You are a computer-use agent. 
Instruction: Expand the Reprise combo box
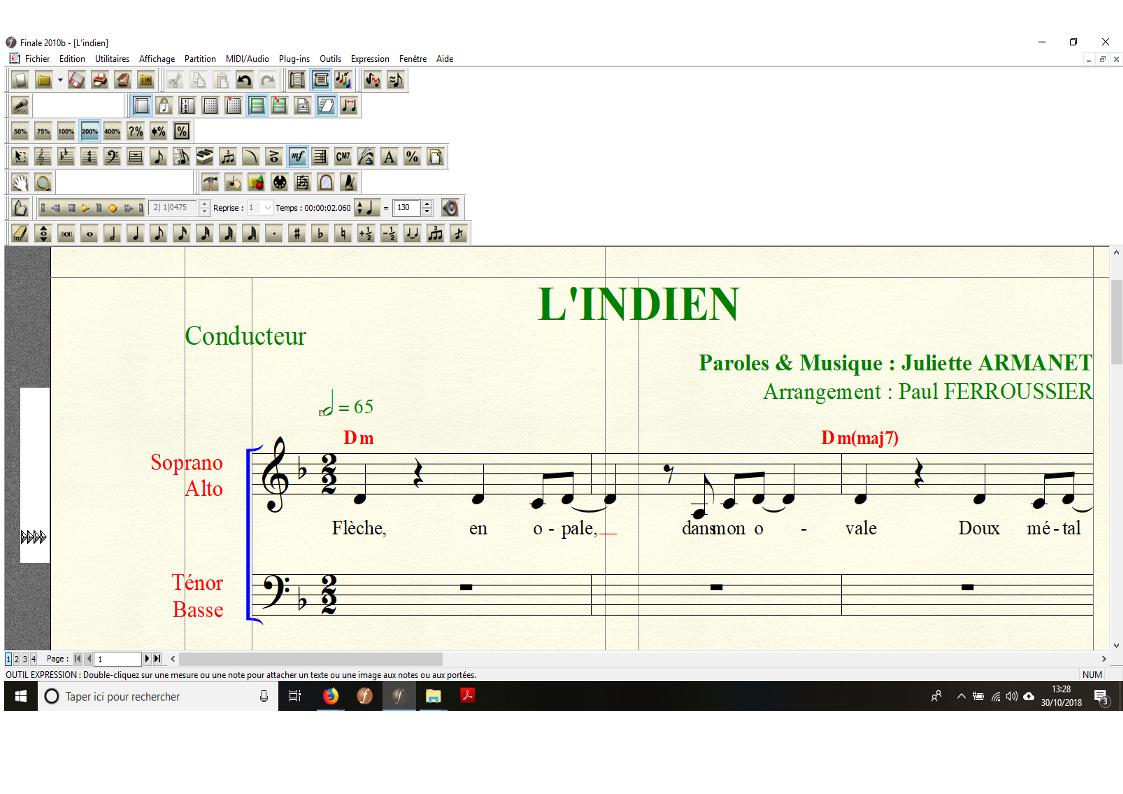pyautogui.click(x=267, y=208)
